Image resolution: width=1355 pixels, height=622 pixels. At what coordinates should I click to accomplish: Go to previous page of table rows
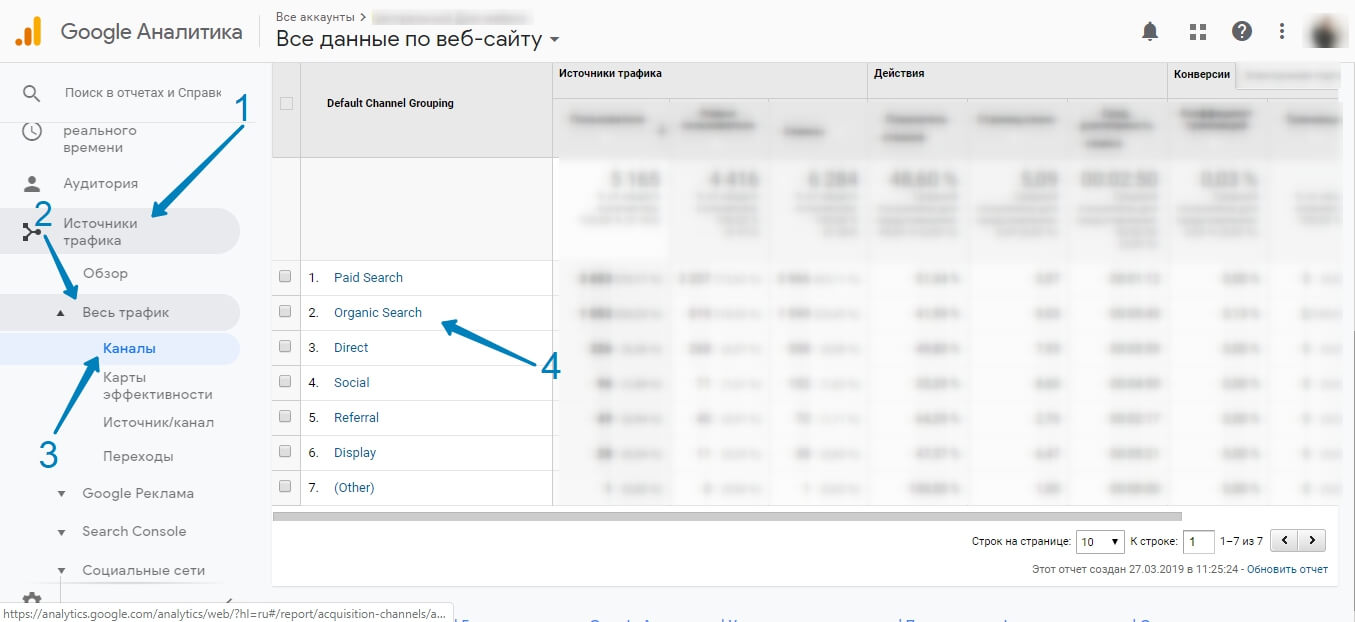click(x=1284, y=541)
